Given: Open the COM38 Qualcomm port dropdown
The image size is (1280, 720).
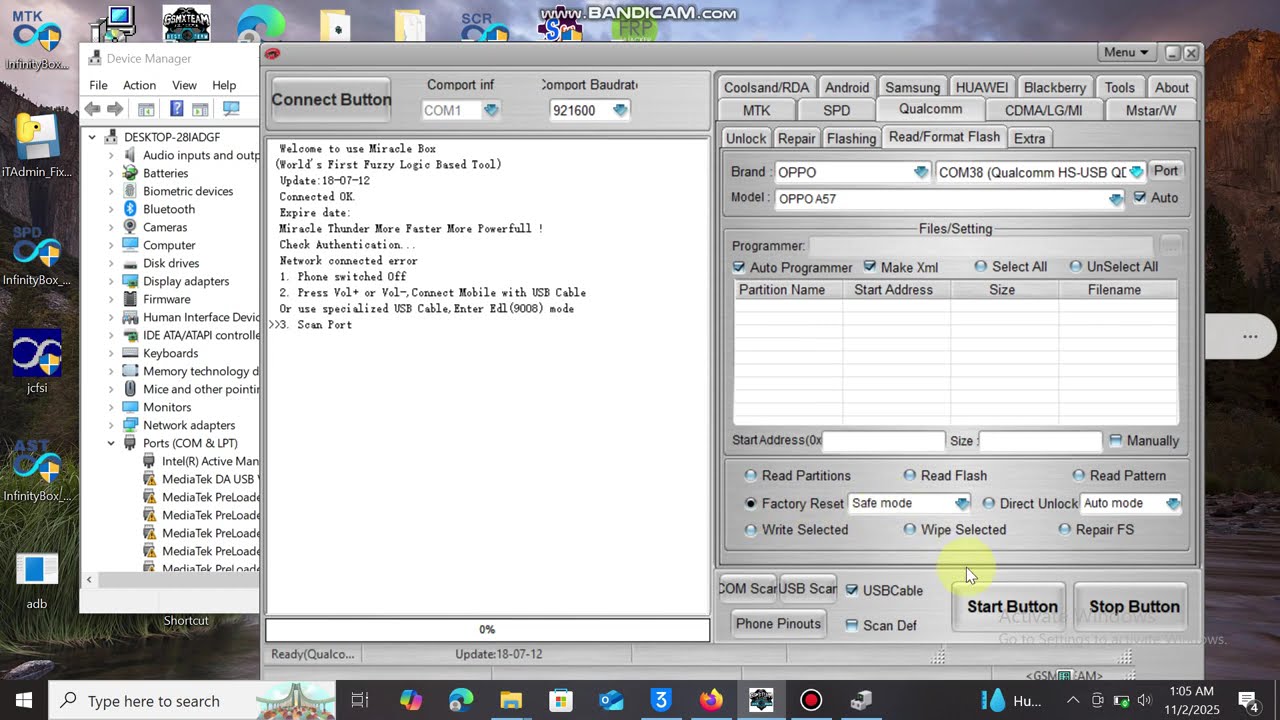Looking at the screenshot, I should [1136, 172].
